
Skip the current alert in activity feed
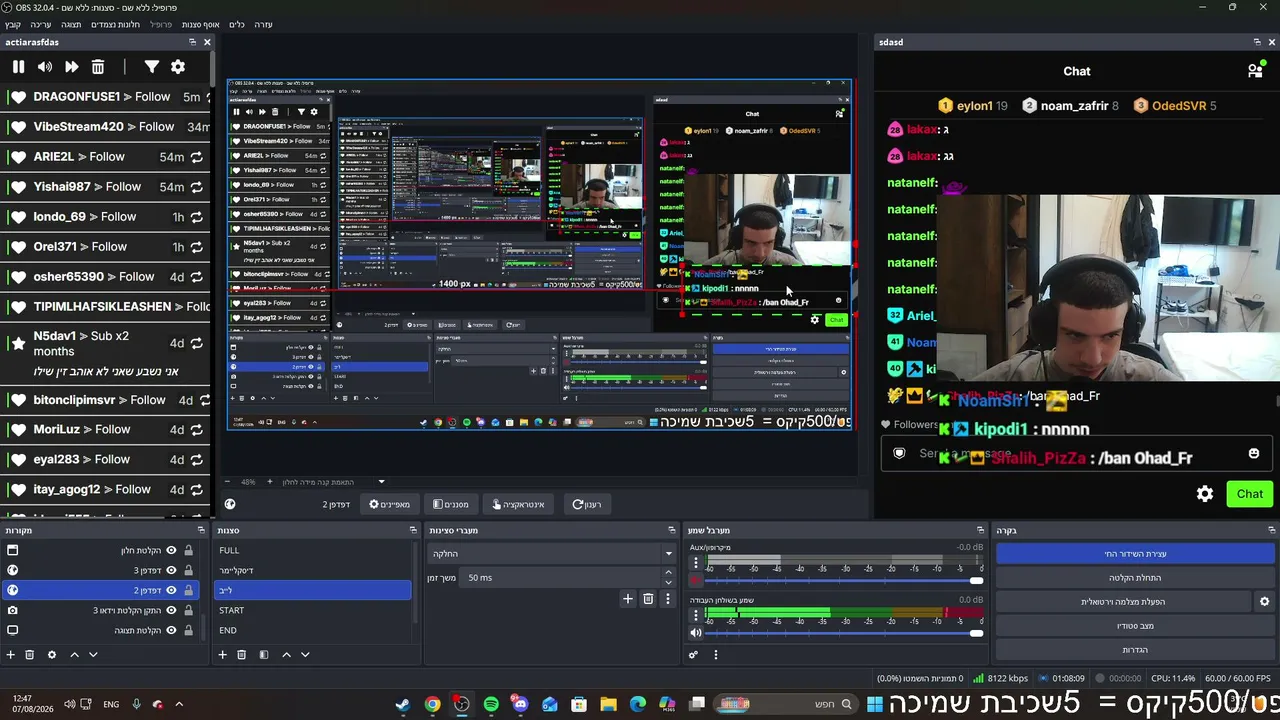click(x=72, y=67)
